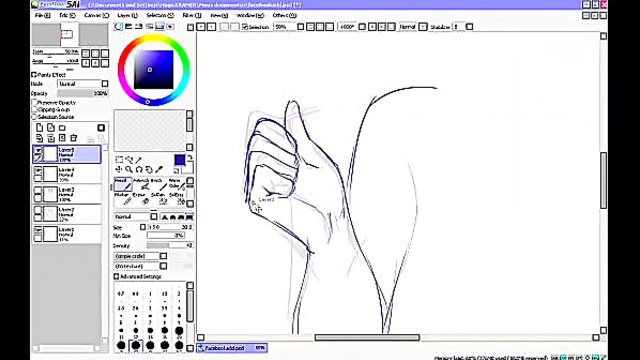This screenshot has height=360, width=640.
Task: Enable Clipping Group checkbox
Action: pyautogui.click(x=34, y=110)
